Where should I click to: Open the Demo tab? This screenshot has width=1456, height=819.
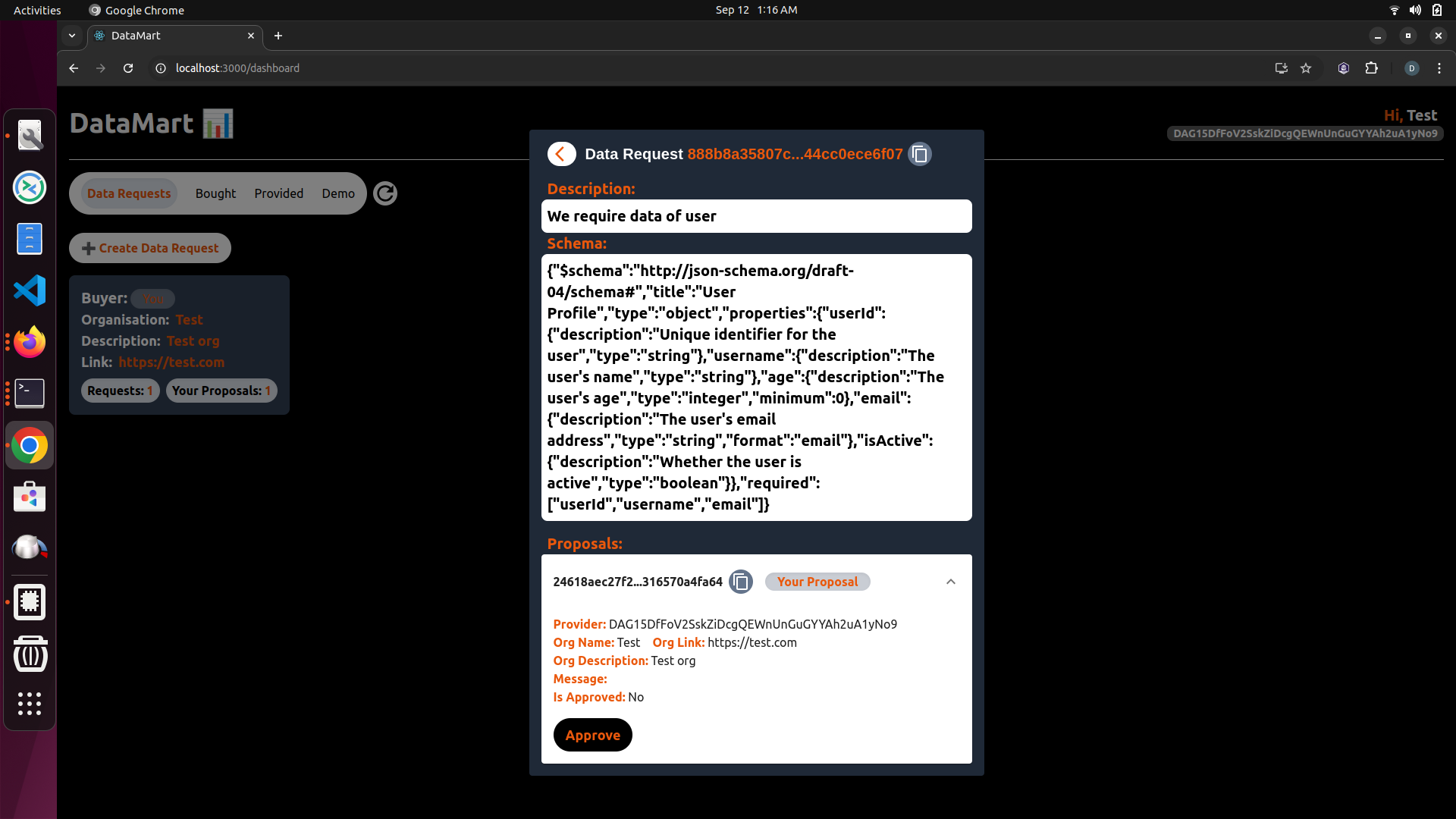(x=337, y=193)
